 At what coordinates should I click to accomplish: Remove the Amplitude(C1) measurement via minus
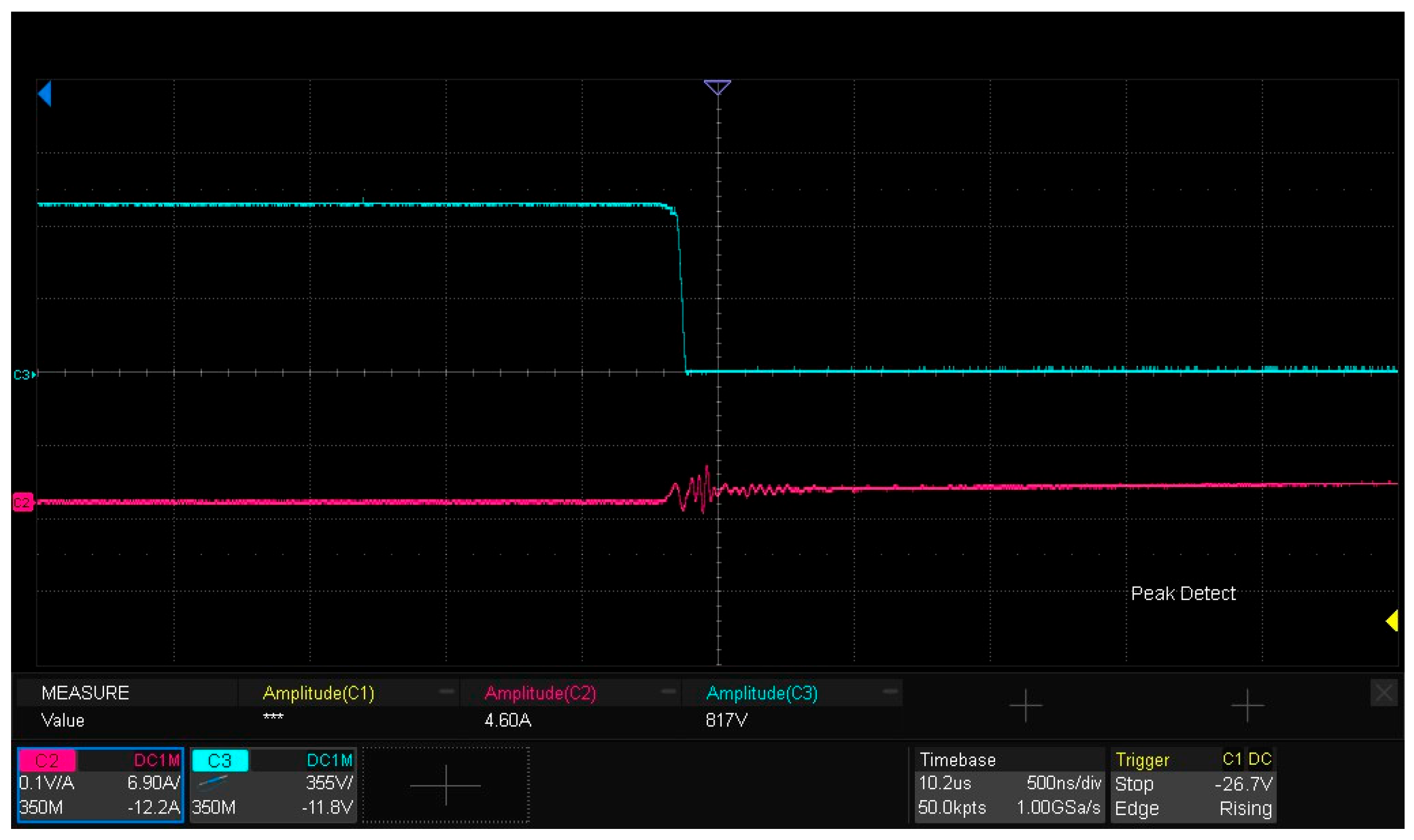coord(447,692)
